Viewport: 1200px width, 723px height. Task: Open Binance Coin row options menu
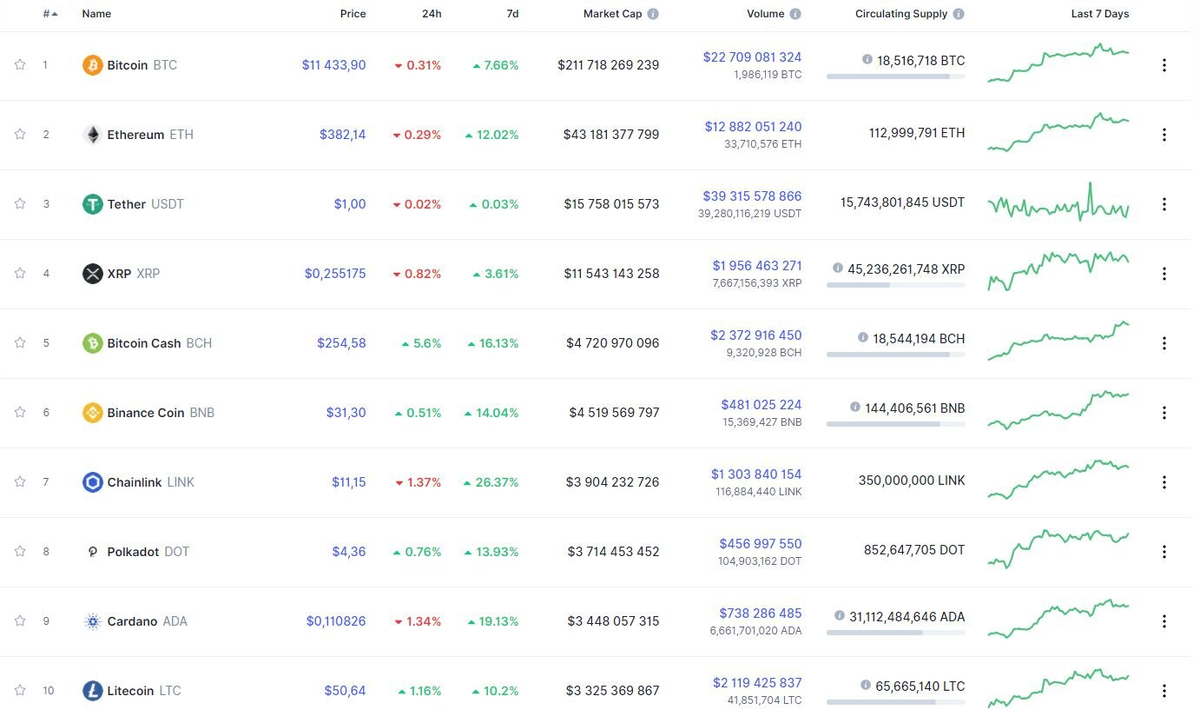point(1164,412)
